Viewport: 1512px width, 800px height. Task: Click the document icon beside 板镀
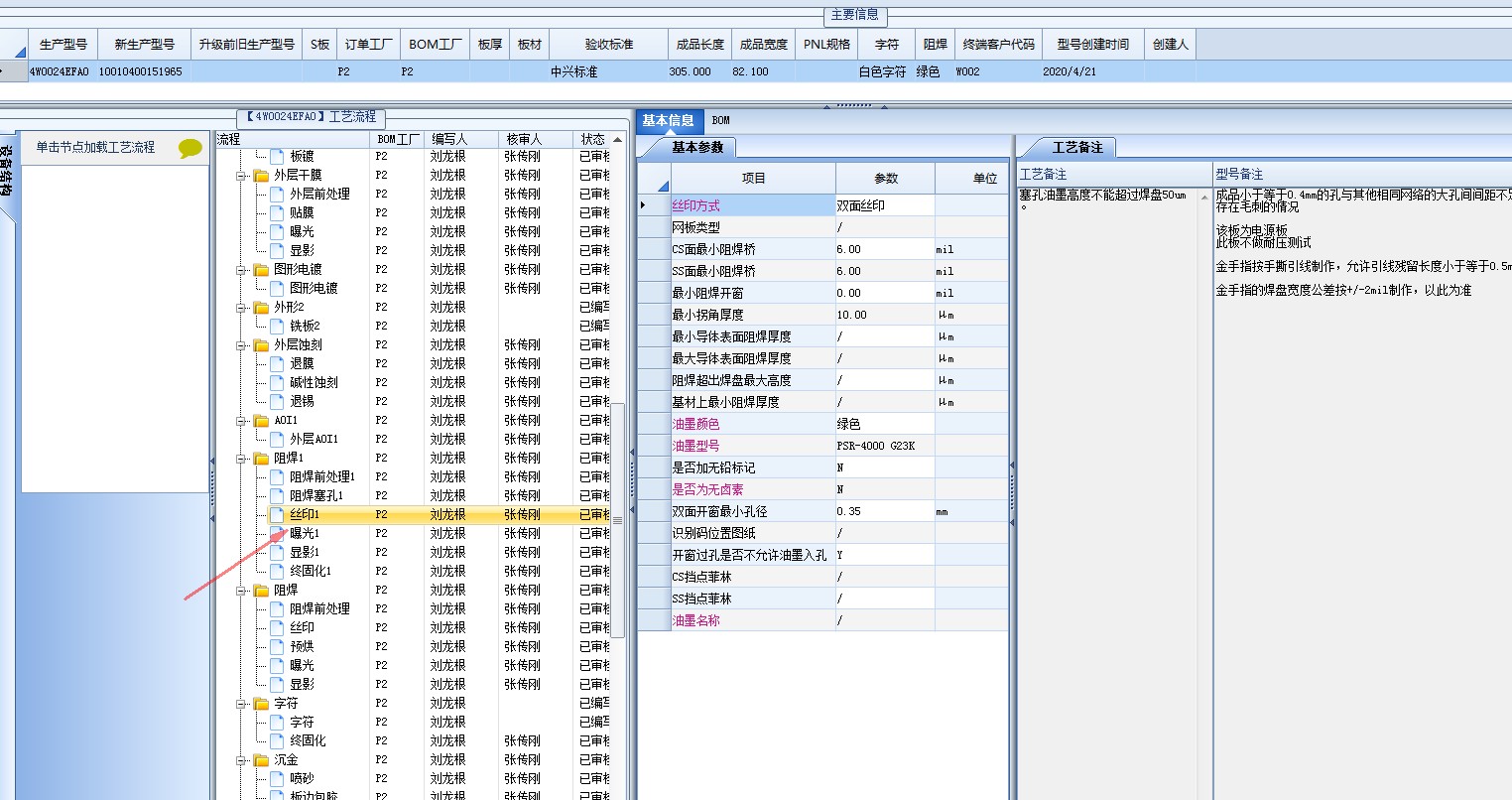(278, 156)
